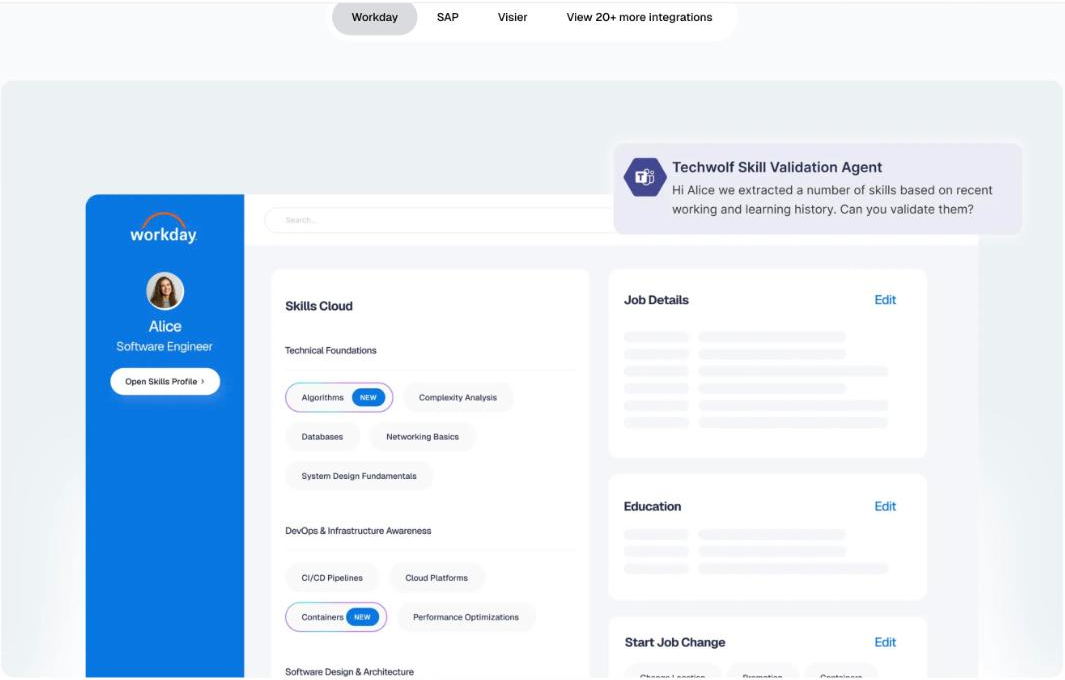Screen dimensions: 1065x680
Task: Click the Microsoft Teams hexagon icon
Action: (x=645, y=177)
